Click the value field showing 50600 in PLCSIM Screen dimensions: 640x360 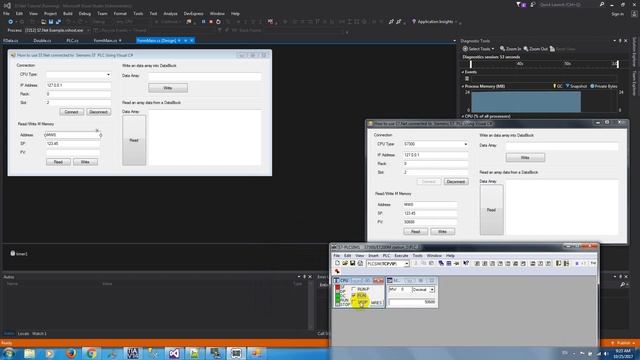tap(412, 302)
